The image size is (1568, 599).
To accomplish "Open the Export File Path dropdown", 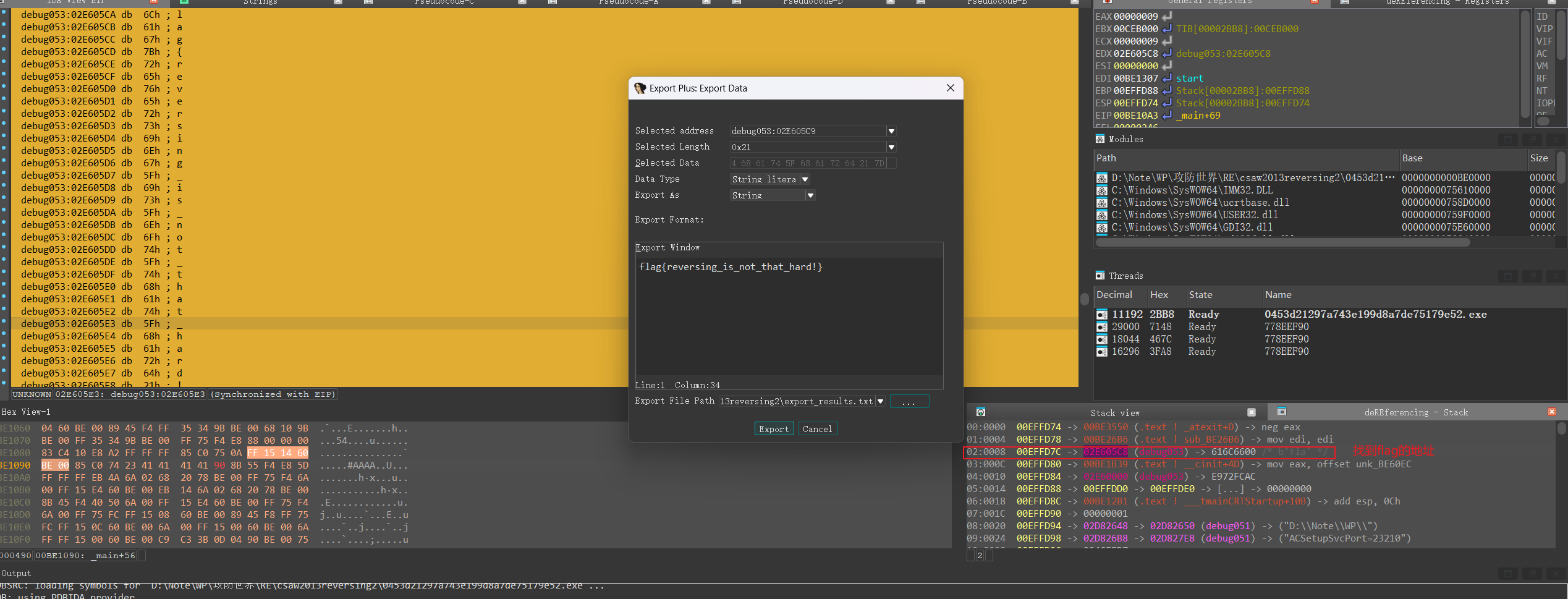I will coord(880,402).
